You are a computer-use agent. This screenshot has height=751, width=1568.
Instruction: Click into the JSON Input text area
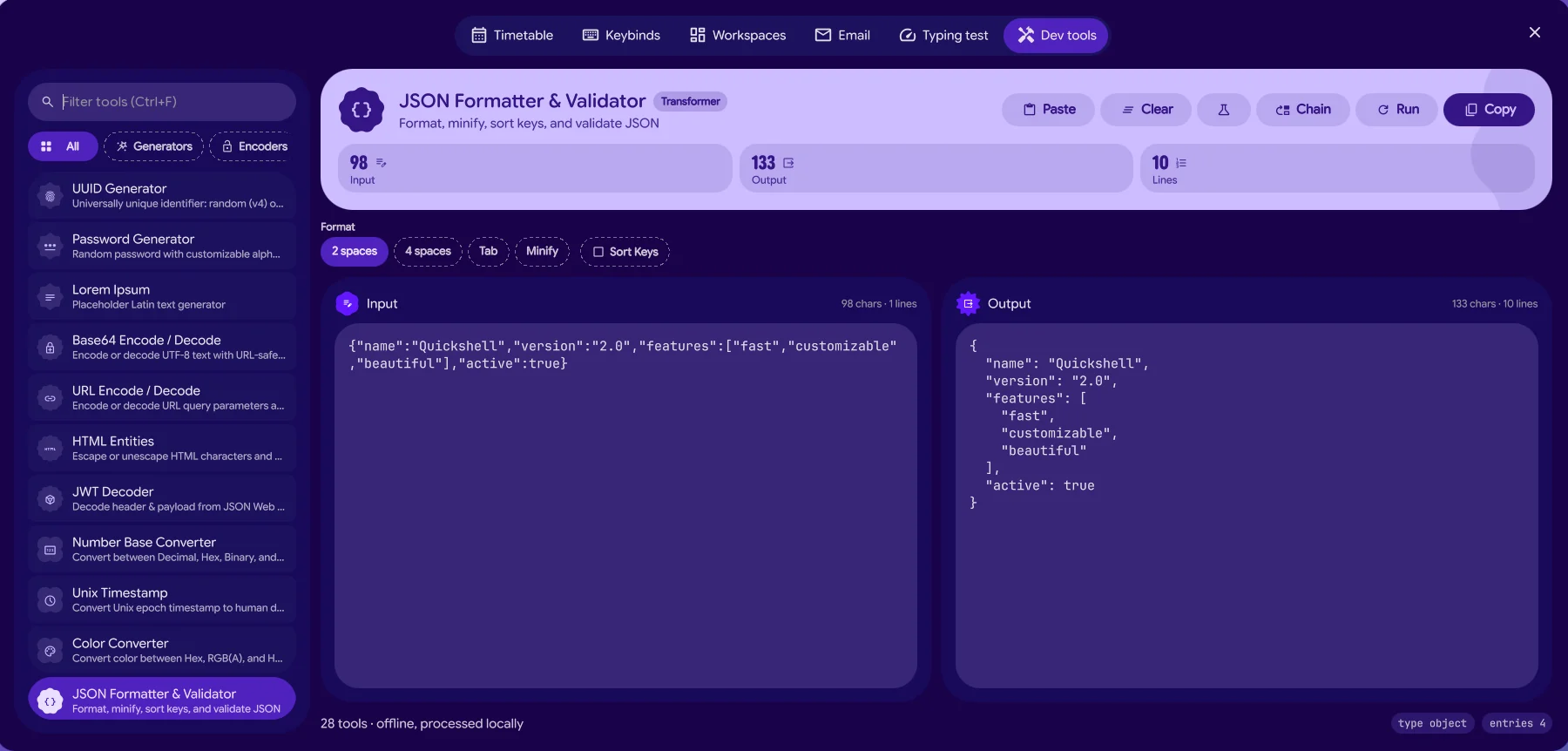coord(625,506)
